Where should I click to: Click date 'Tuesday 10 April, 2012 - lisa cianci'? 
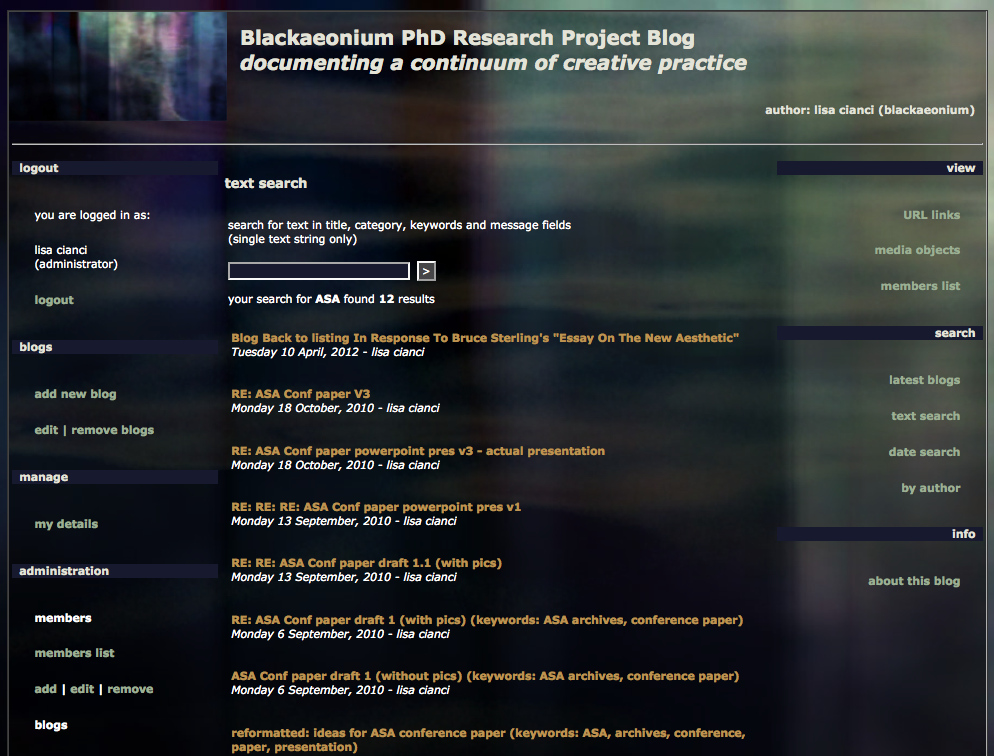tap(327, 352)
